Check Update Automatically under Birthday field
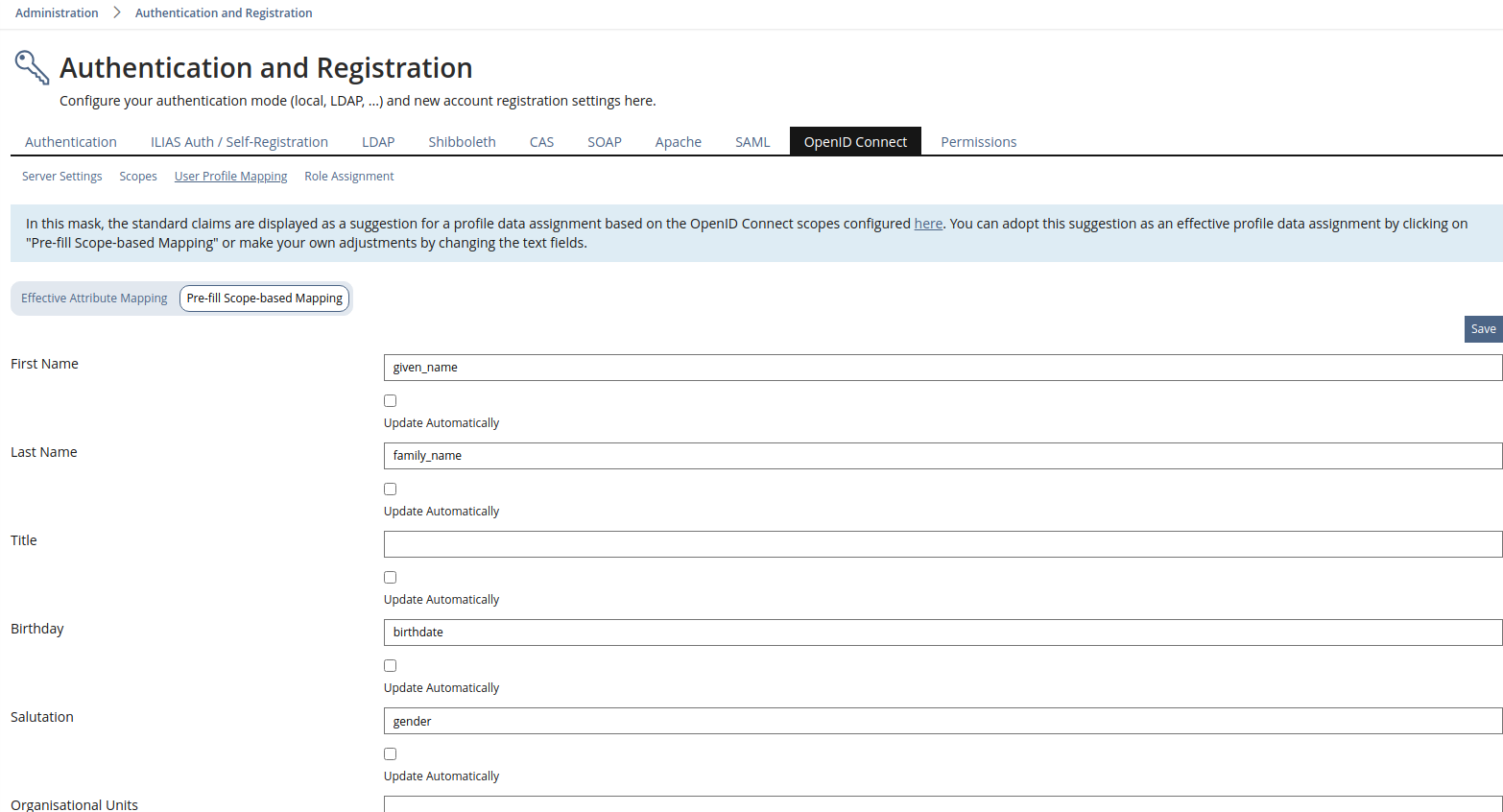Viewport: 1503px width, 812px height. (390, 666)
